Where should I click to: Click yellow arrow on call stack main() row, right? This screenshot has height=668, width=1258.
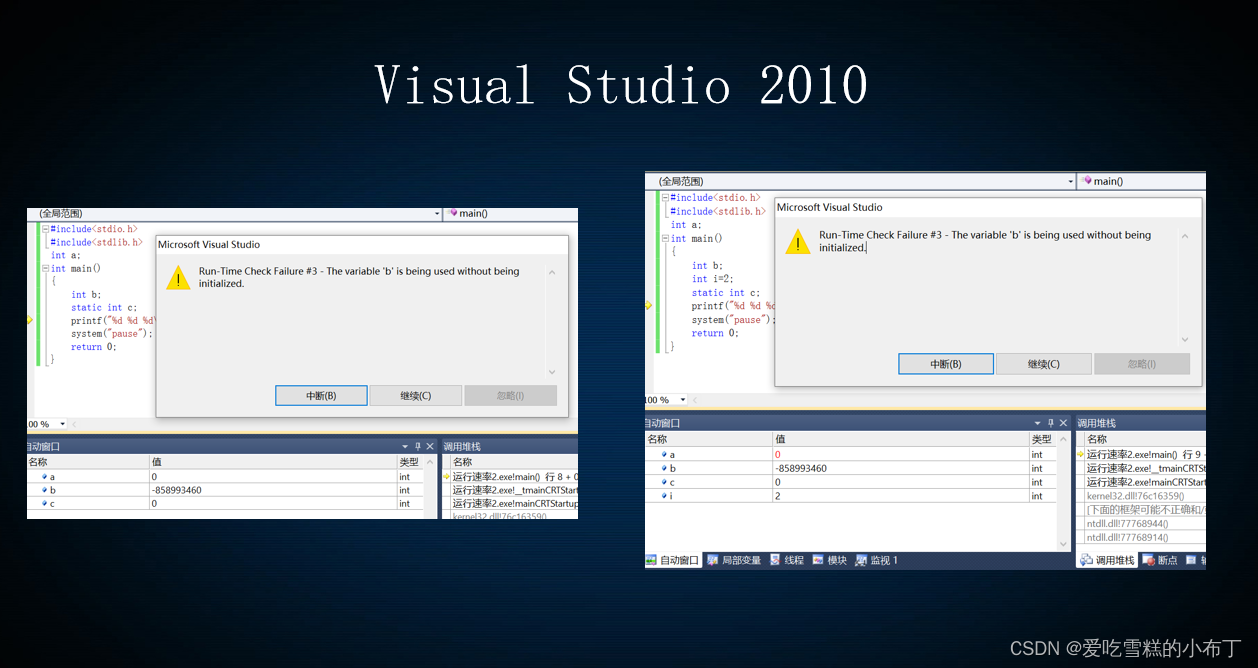1081,454
